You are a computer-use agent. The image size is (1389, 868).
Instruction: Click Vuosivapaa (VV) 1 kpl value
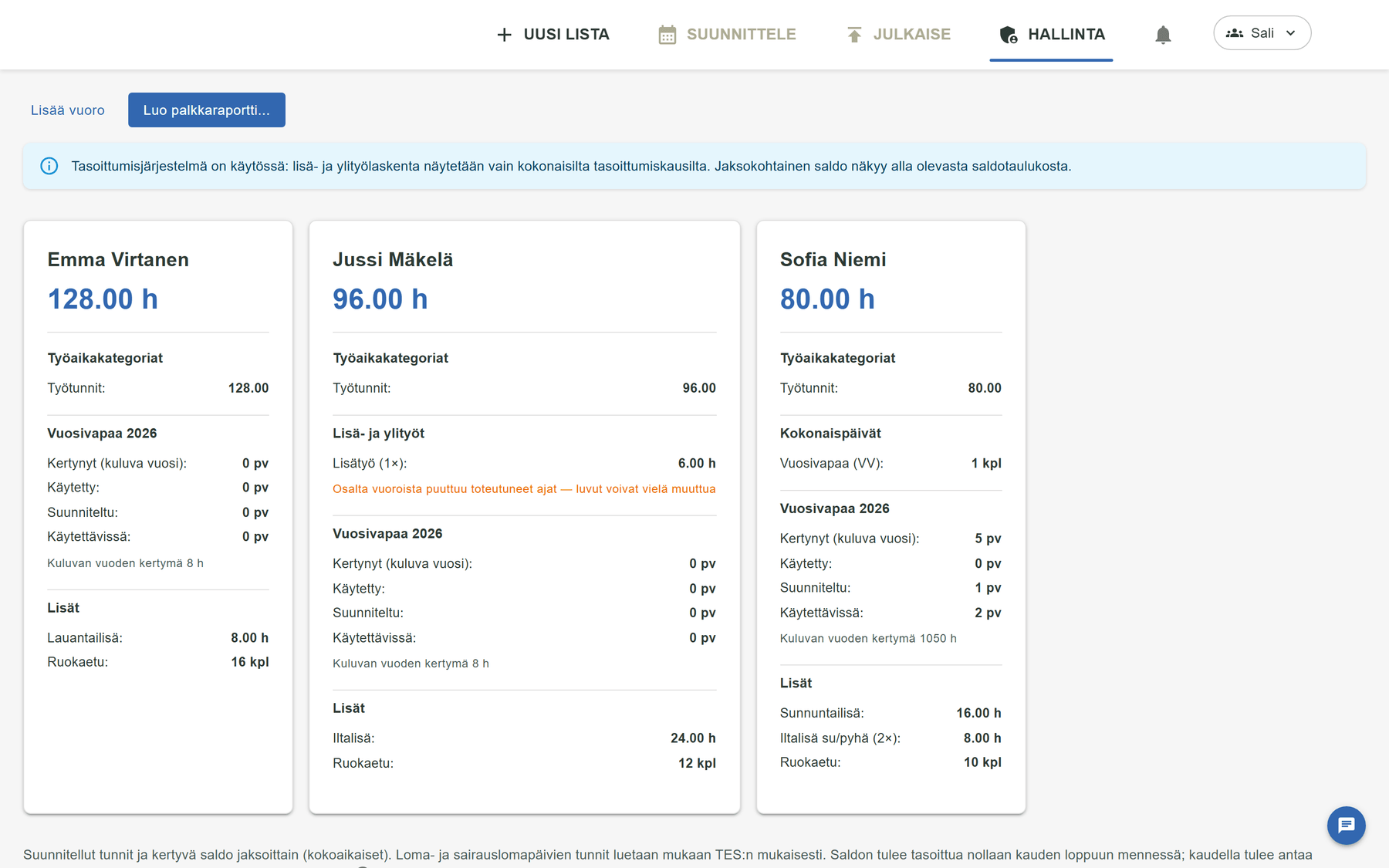point(986,464)
